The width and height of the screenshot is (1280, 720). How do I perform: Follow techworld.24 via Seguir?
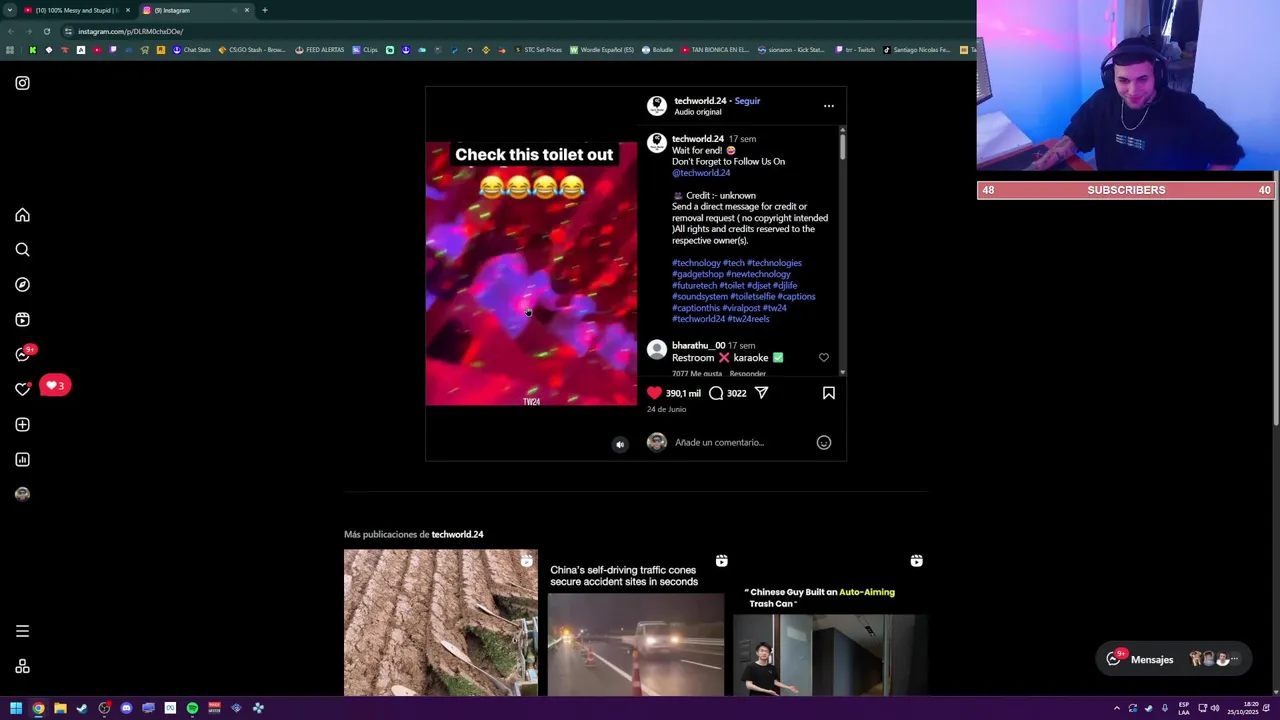(747, 101)
